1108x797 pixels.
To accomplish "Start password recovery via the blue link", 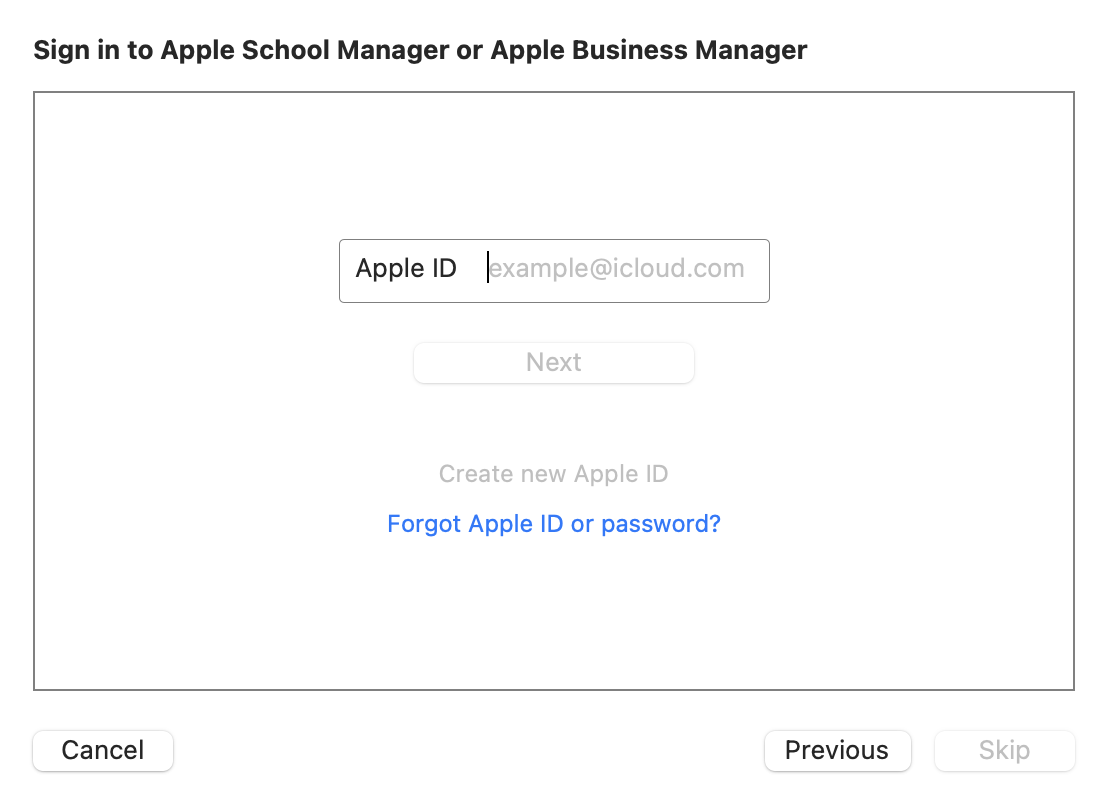I will (553, 524).
